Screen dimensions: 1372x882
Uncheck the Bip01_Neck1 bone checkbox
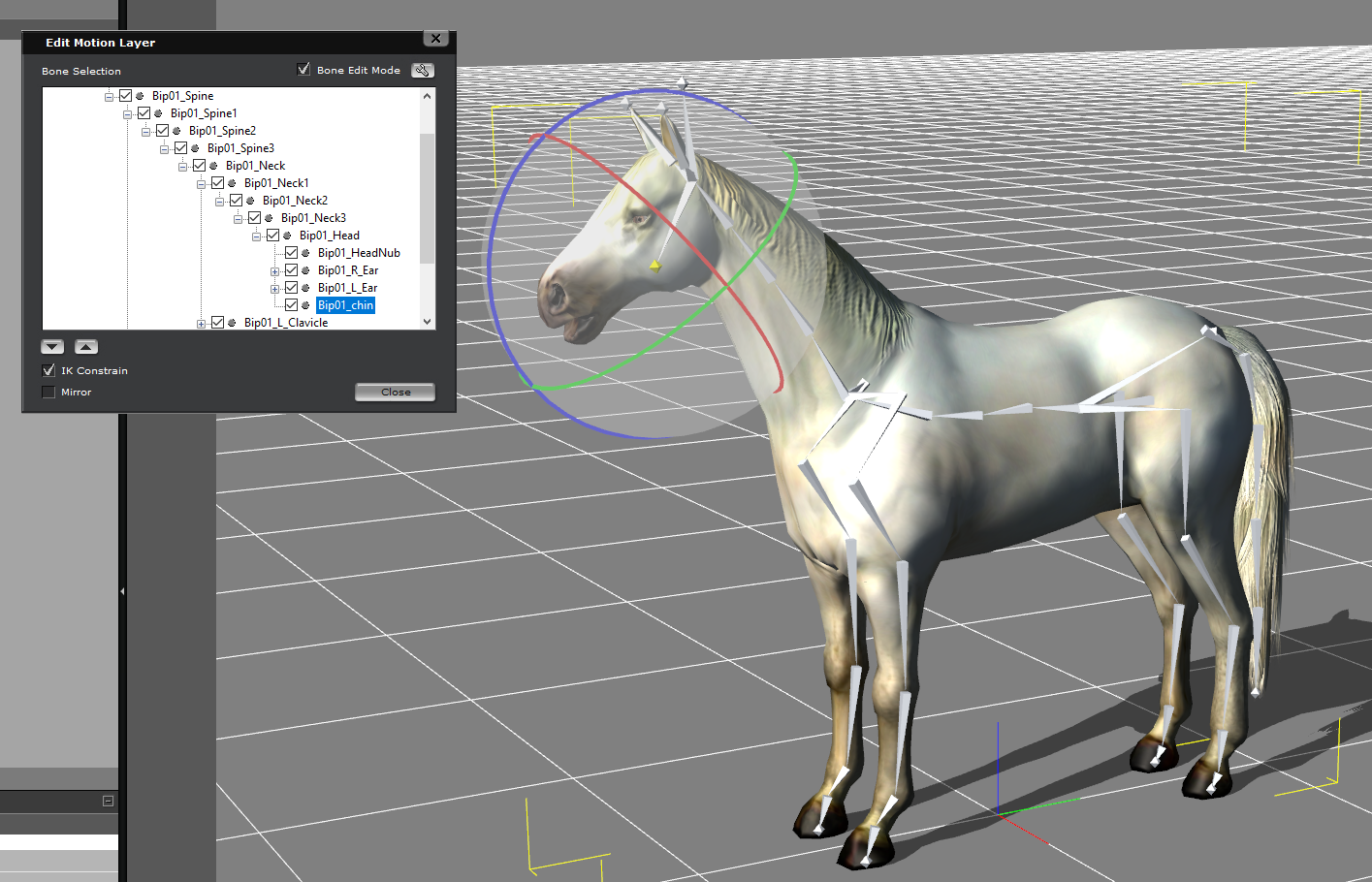coord(217,182)
